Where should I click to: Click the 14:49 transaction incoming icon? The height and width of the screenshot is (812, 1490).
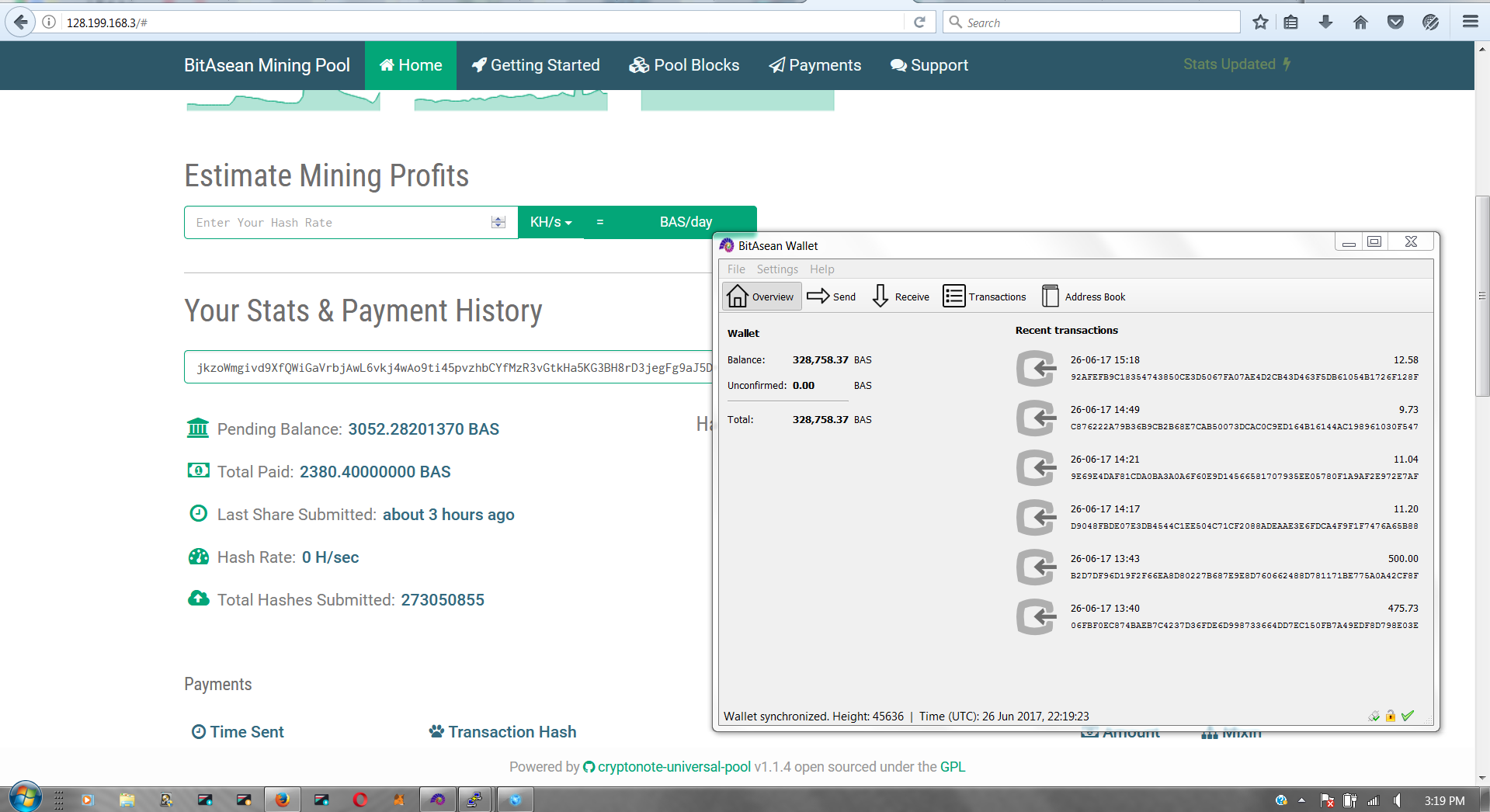pos(1037,418)
